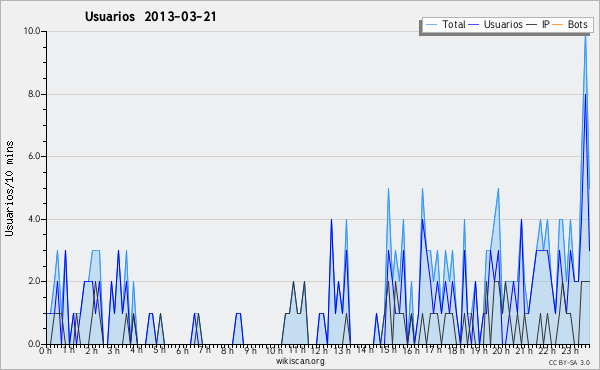The image size is (600, 370).
Task: Click the '13 h' x-axis label
Action: tap(342, 351)
